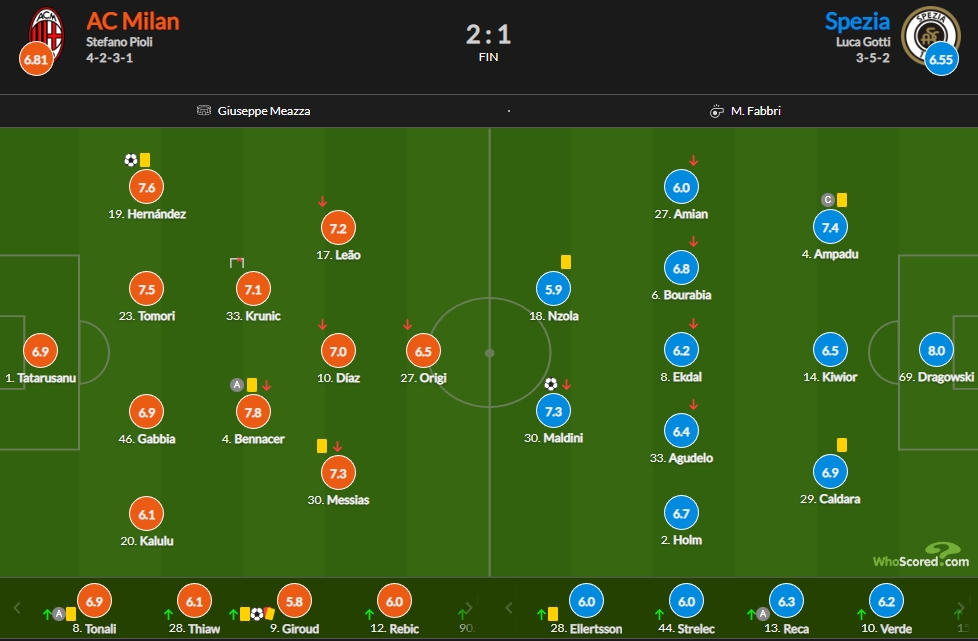Select Dragowski's 8.0 rating circle
Image resolution: width=978 pixels, height=641 pixels.
[936, 351]
